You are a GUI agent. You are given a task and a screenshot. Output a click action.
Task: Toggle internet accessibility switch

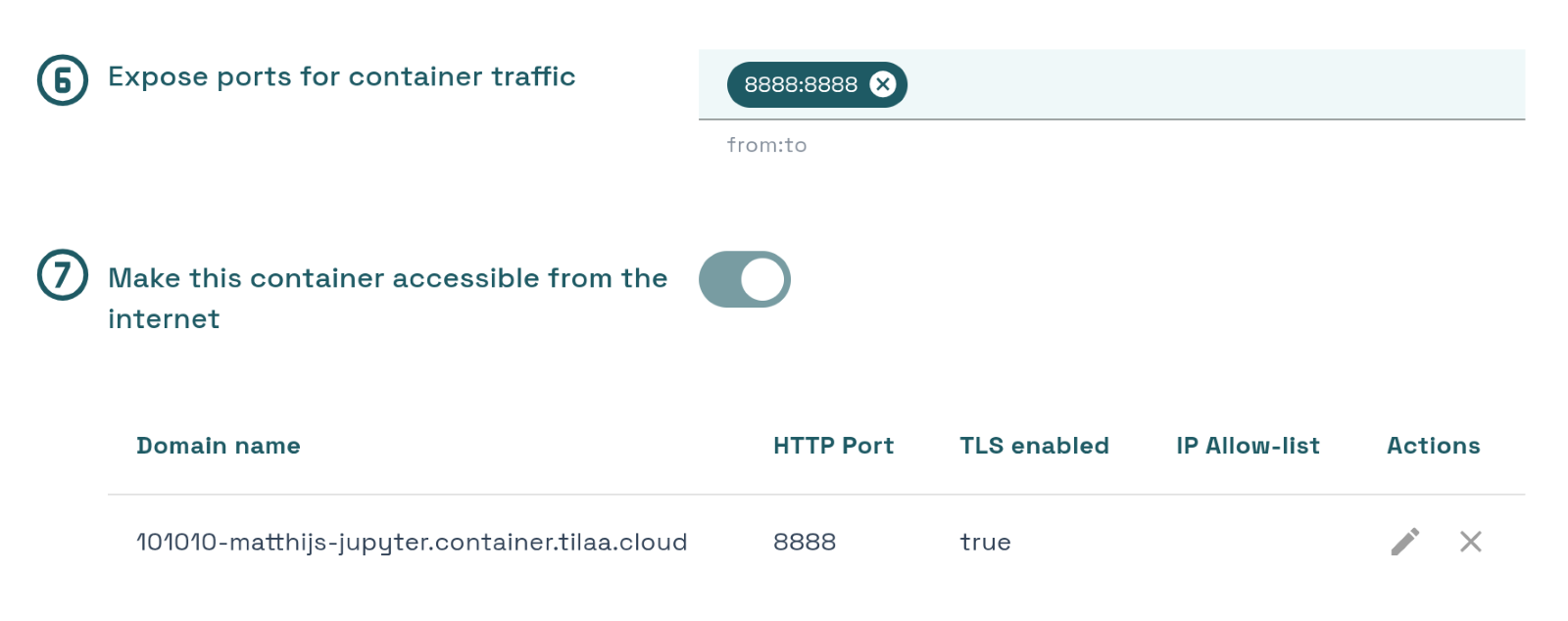745,279
